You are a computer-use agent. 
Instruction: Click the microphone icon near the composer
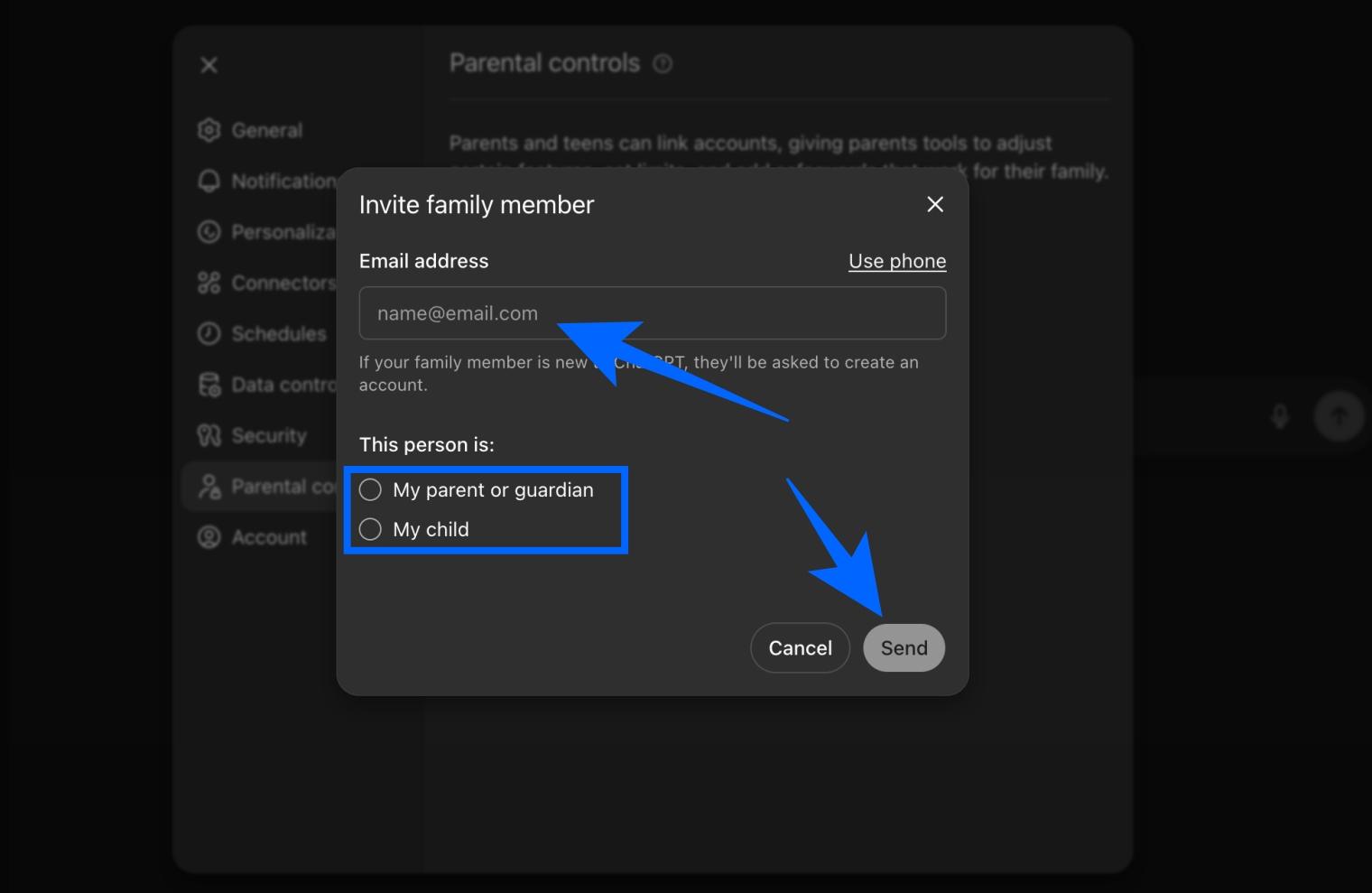click(x=1279, y=415)
